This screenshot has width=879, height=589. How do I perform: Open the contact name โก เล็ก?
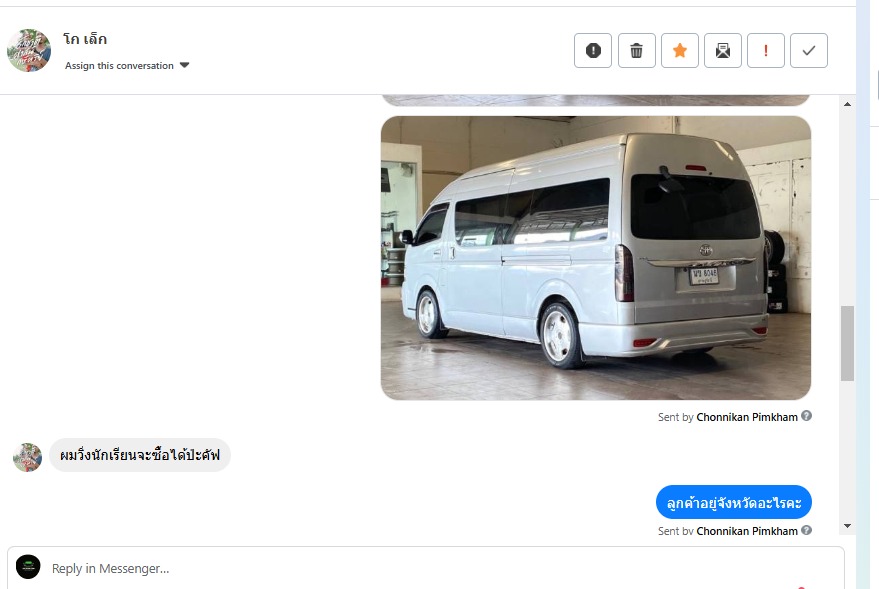[85, 39]
